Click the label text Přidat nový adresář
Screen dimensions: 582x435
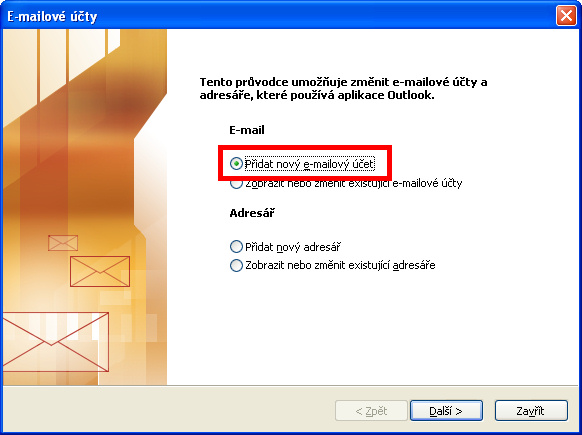(293, 247)
